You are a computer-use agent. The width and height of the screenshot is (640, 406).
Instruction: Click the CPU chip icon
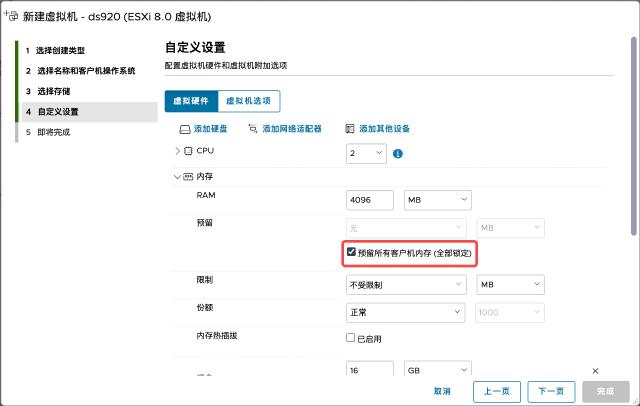point(188,151)
